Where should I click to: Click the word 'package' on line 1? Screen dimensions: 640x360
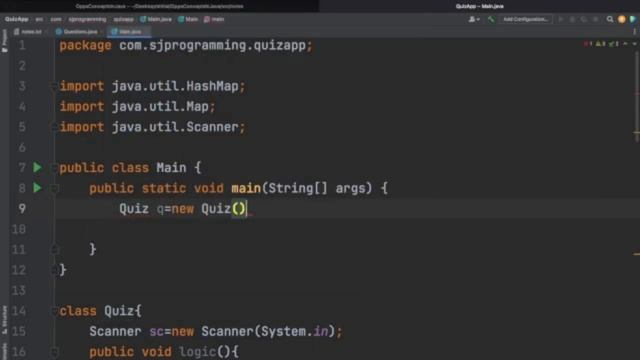[85, 45]
